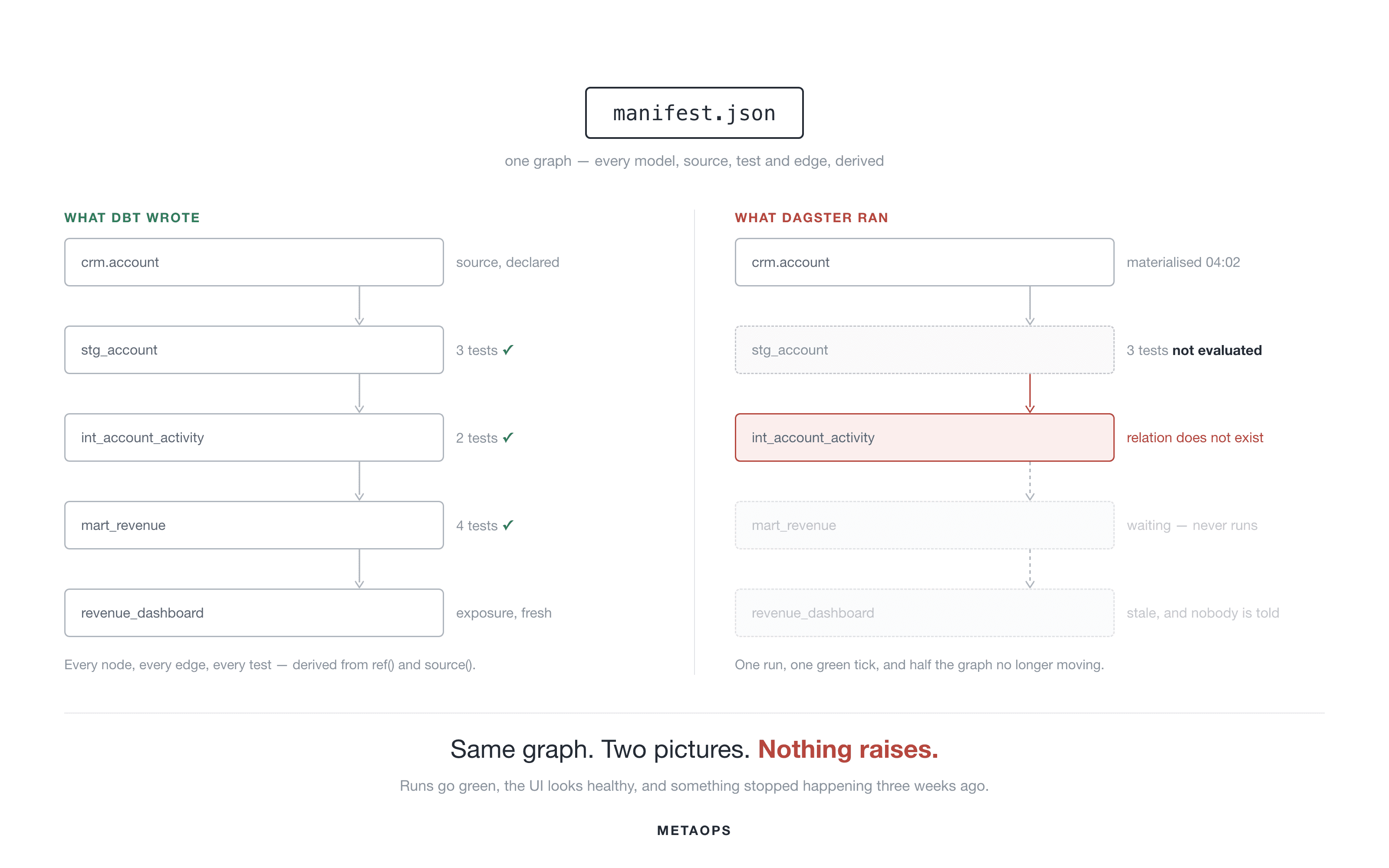Screen dimensions: 1389x868
Task: Click the WHAT DBT WROTE heading
Action: pyautogui.click(x=132, y=217)
